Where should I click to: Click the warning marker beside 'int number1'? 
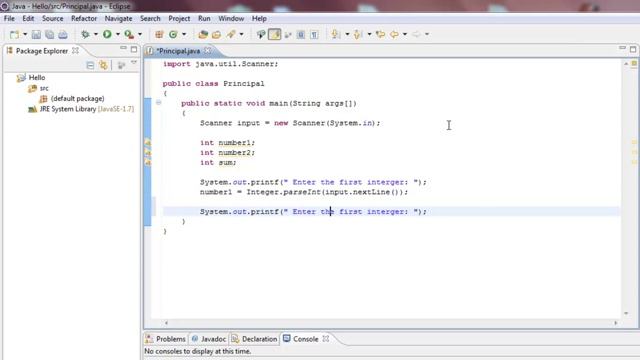point(148,143)
